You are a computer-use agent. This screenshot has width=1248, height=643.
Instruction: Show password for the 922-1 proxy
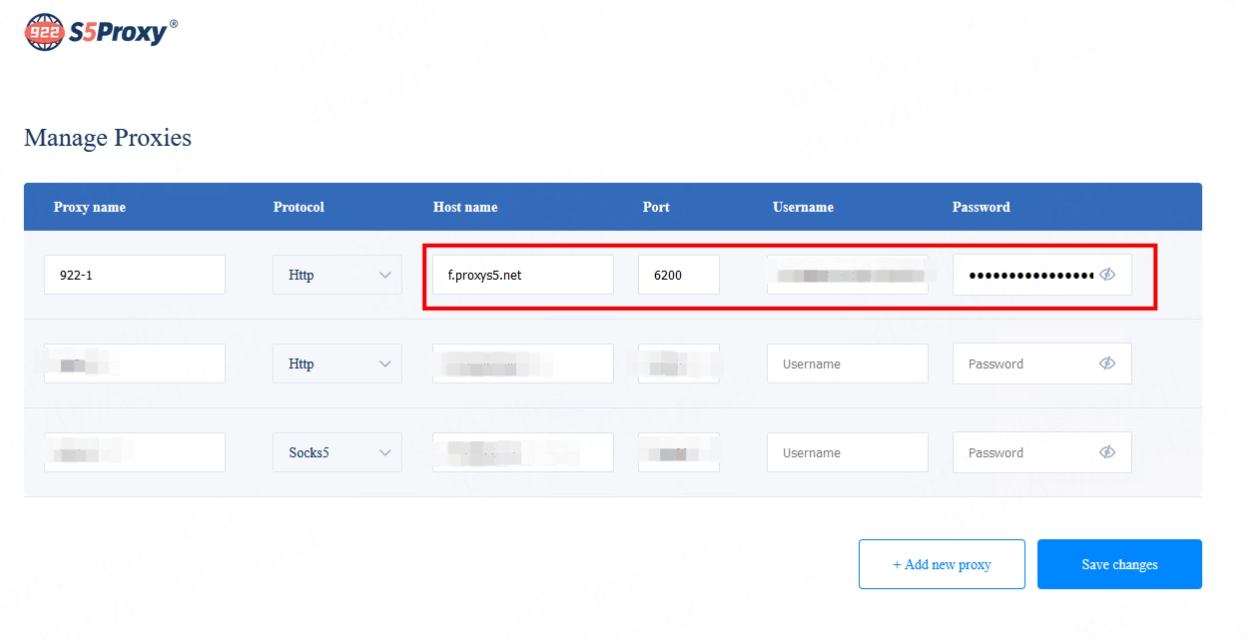pyautogui.click(x=1107, y=275)
